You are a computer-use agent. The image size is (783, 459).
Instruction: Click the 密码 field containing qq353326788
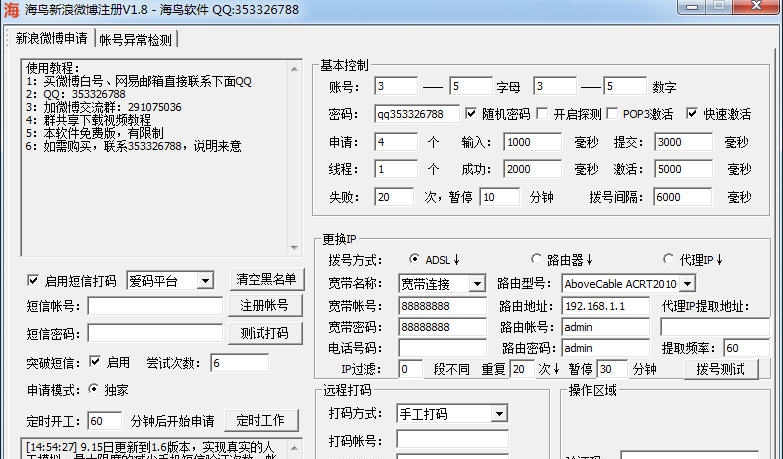pos(416,114)
